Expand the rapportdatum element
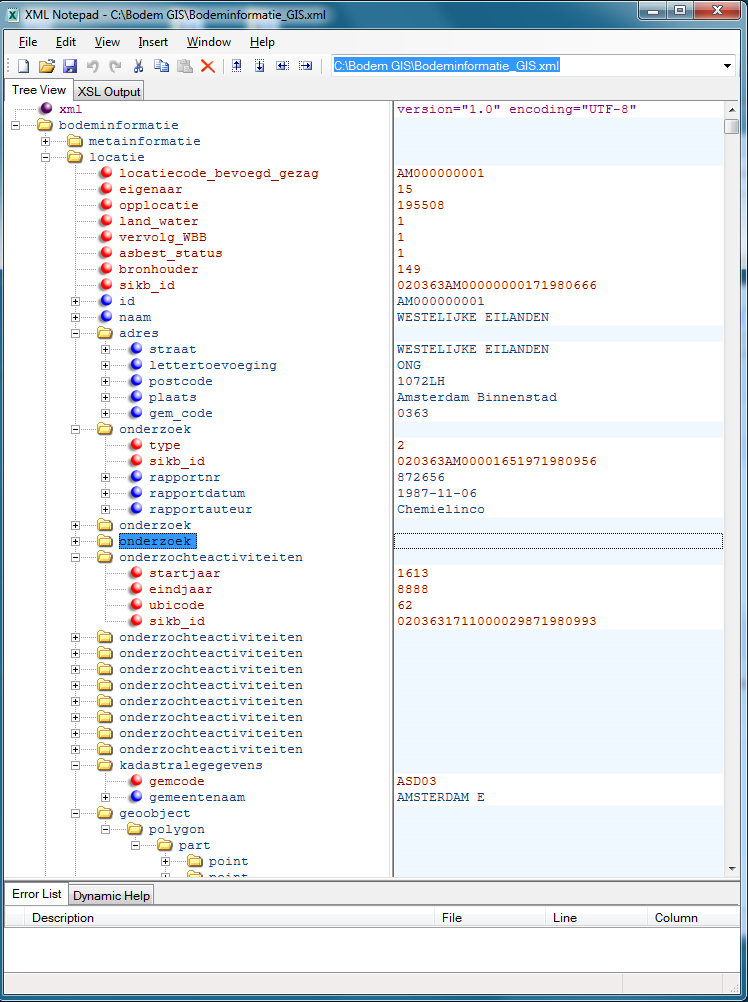 pos(105,493)
